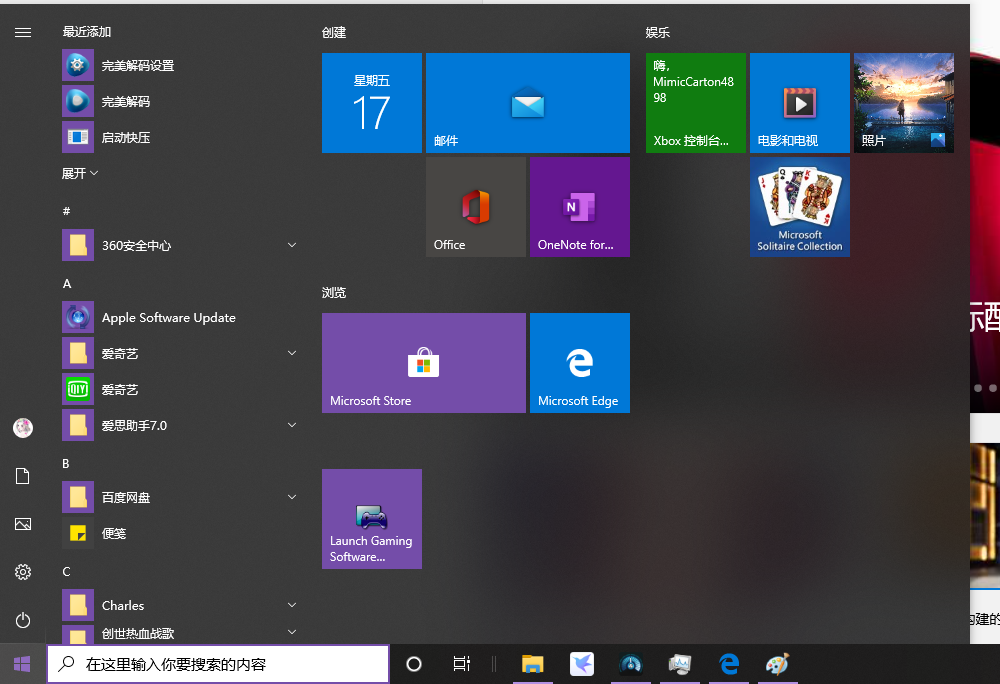Launch the green 爱奇艺 app icon
The width and height of the screenshot is (1000, 684).
(x=78, y=389)
